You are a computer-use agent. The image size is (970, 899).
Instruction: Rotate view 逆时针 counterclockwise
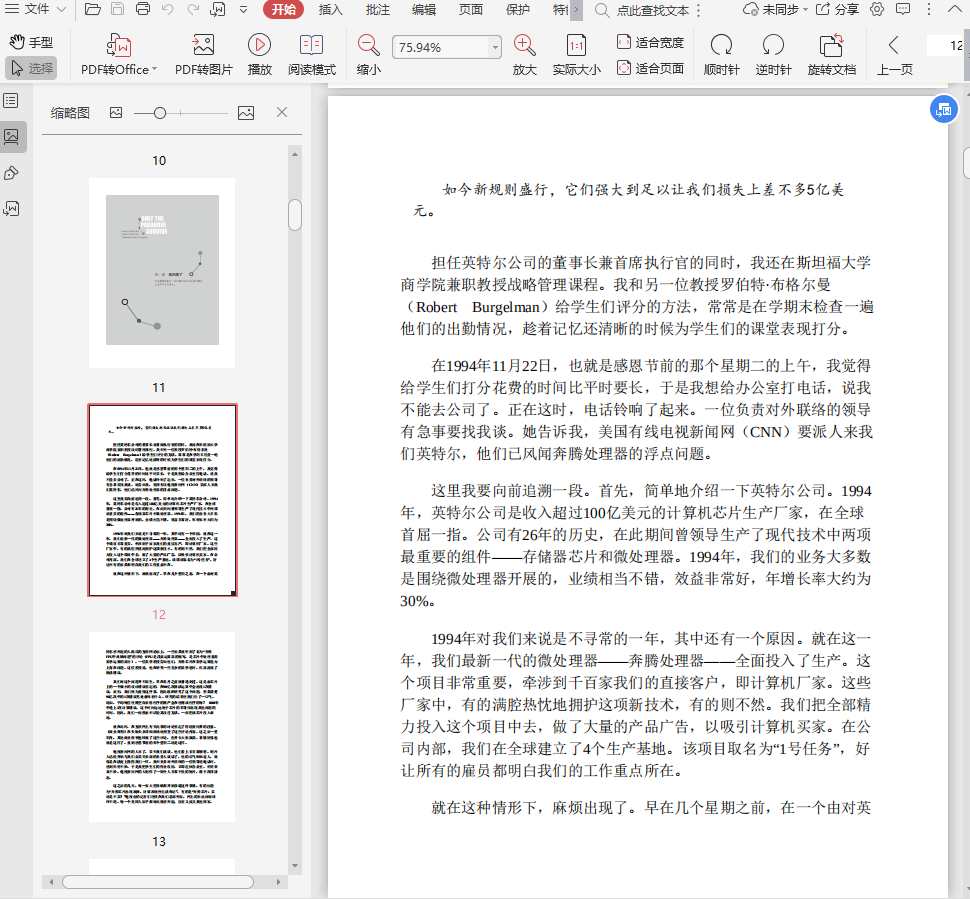pos(773,54)
